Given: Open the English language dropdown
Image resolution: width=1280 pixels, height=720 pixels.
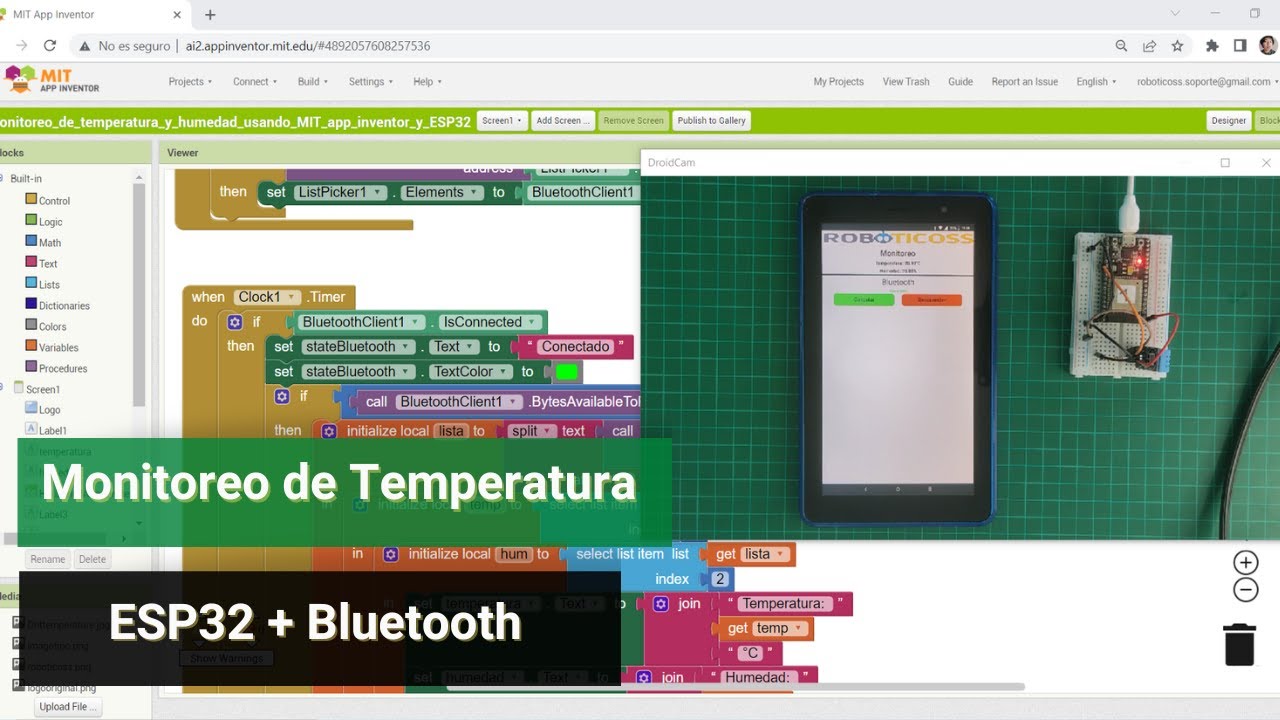Looking at the screenshot, I should pyautogui.click(x=1096, y=82).
